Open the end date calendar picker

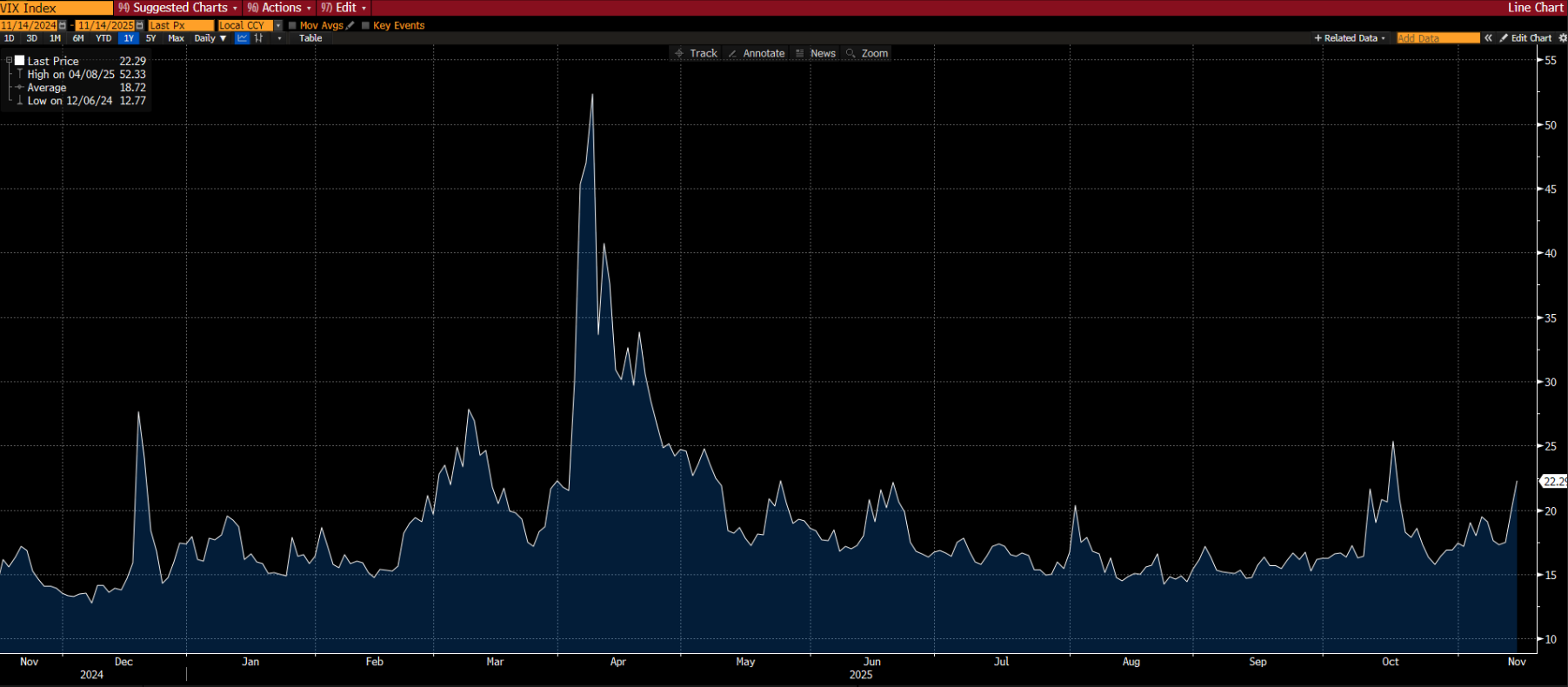coord(140,25)
